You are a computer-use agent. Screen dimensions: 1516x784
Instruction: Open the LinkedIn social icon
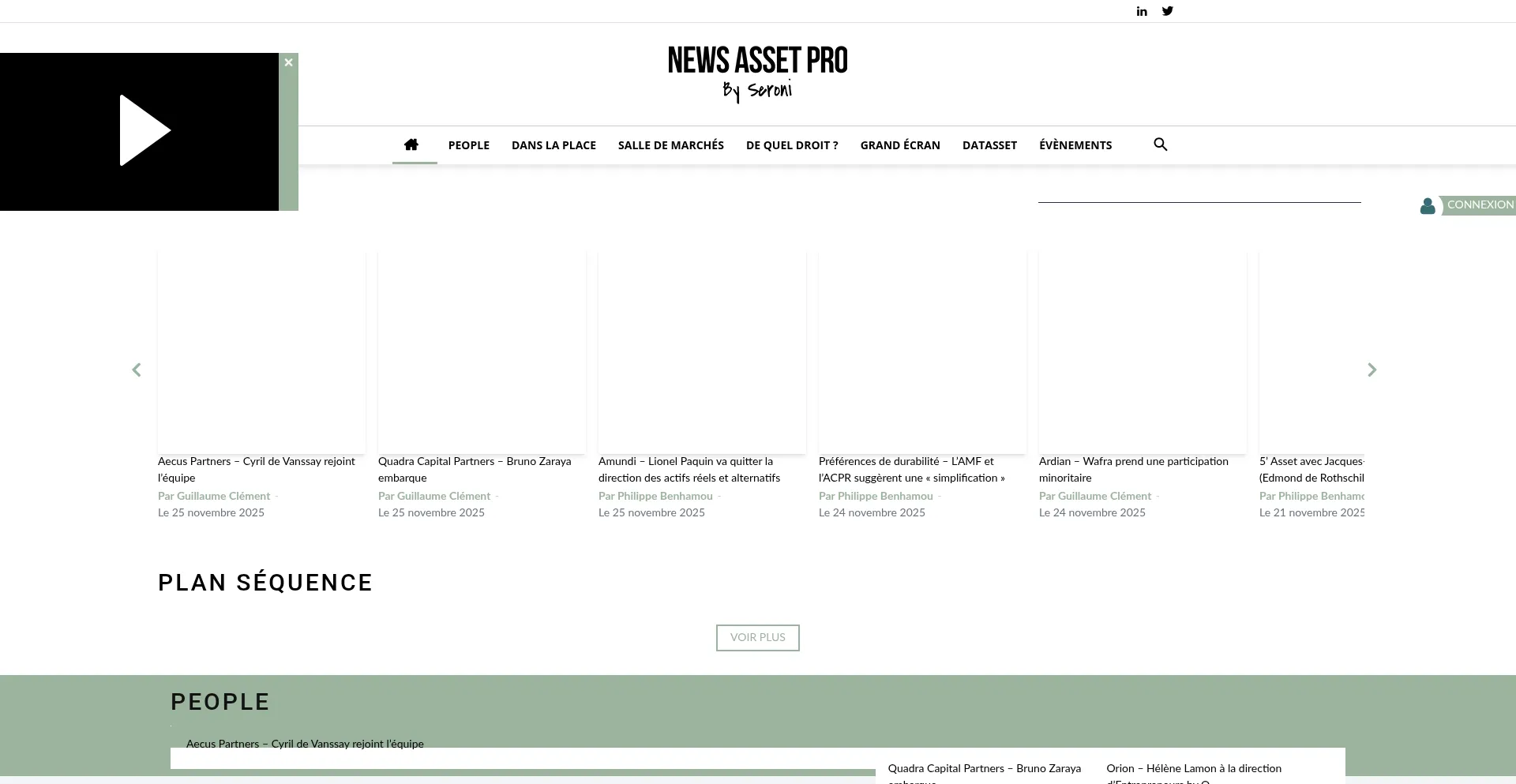tap(1142, 11)
